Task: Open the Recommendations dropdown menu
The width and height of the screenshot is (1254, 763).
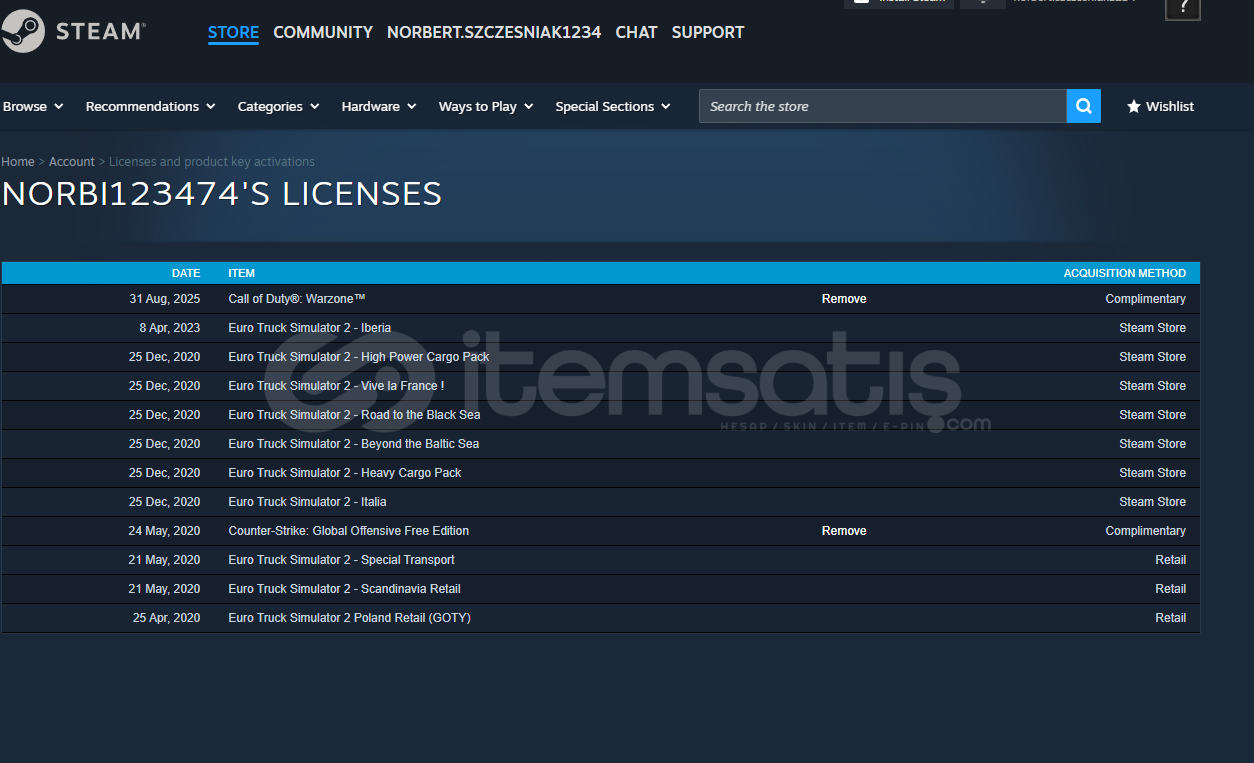Action: pyautogui.click(x=150, y=106)
